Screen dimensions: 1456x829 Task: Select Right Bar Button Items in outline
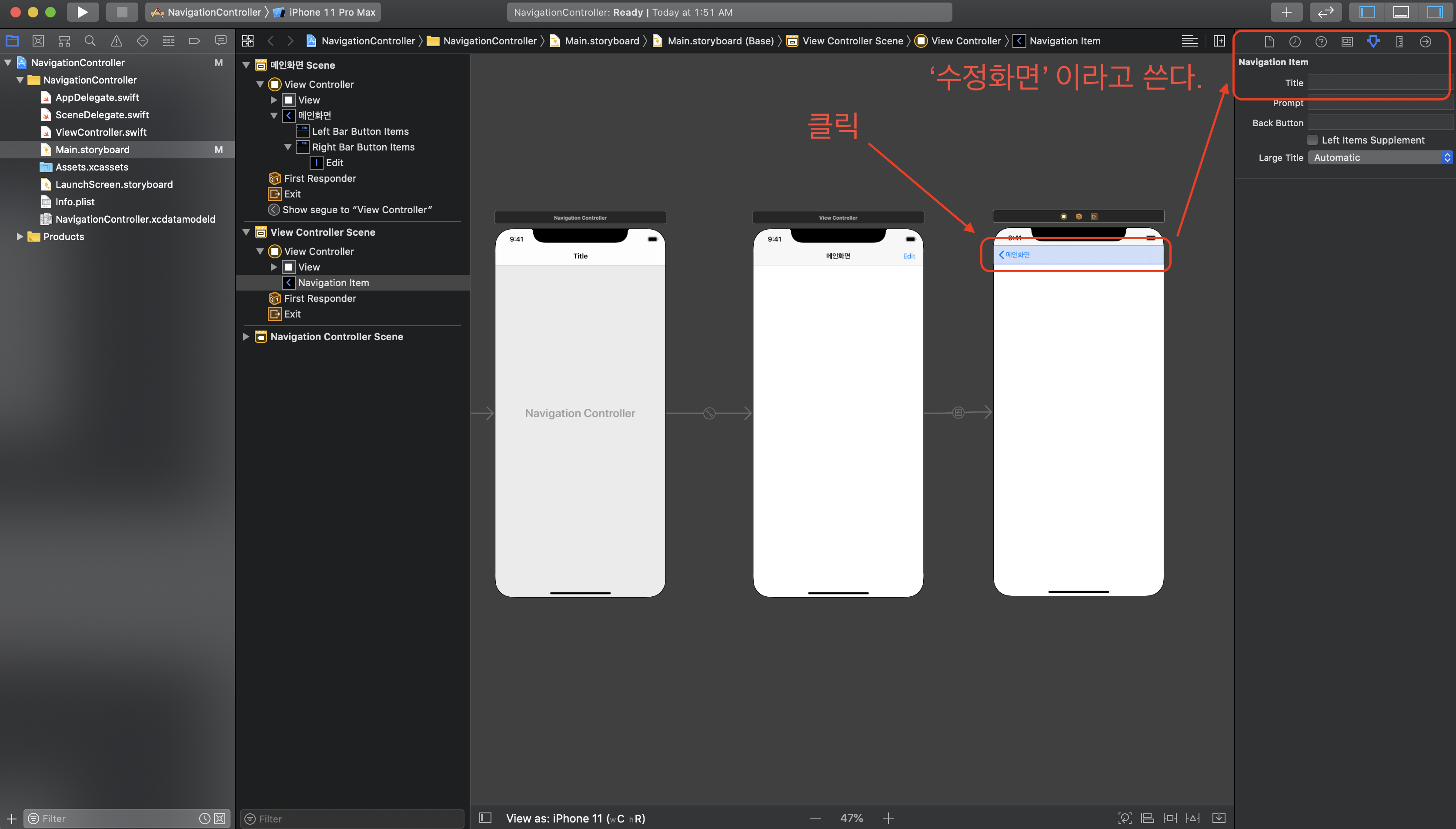[x=363, y=147]
